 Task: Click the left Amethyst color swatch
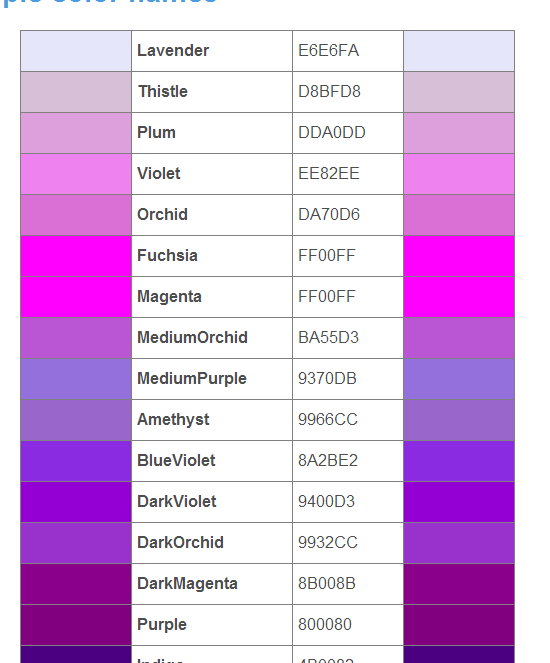(x=76, y=420)
